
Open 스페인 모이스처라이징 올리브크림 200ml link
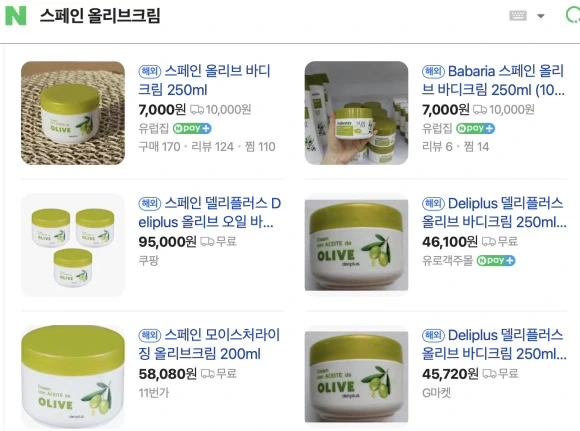(x=209, y=344)
